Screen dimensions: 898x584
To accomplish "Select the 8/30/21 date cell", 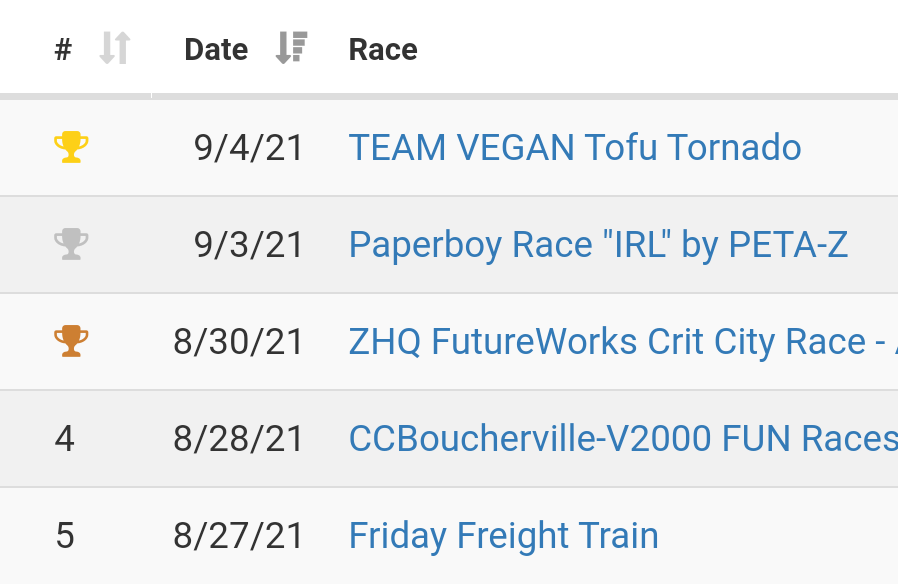I will [238, 342].
